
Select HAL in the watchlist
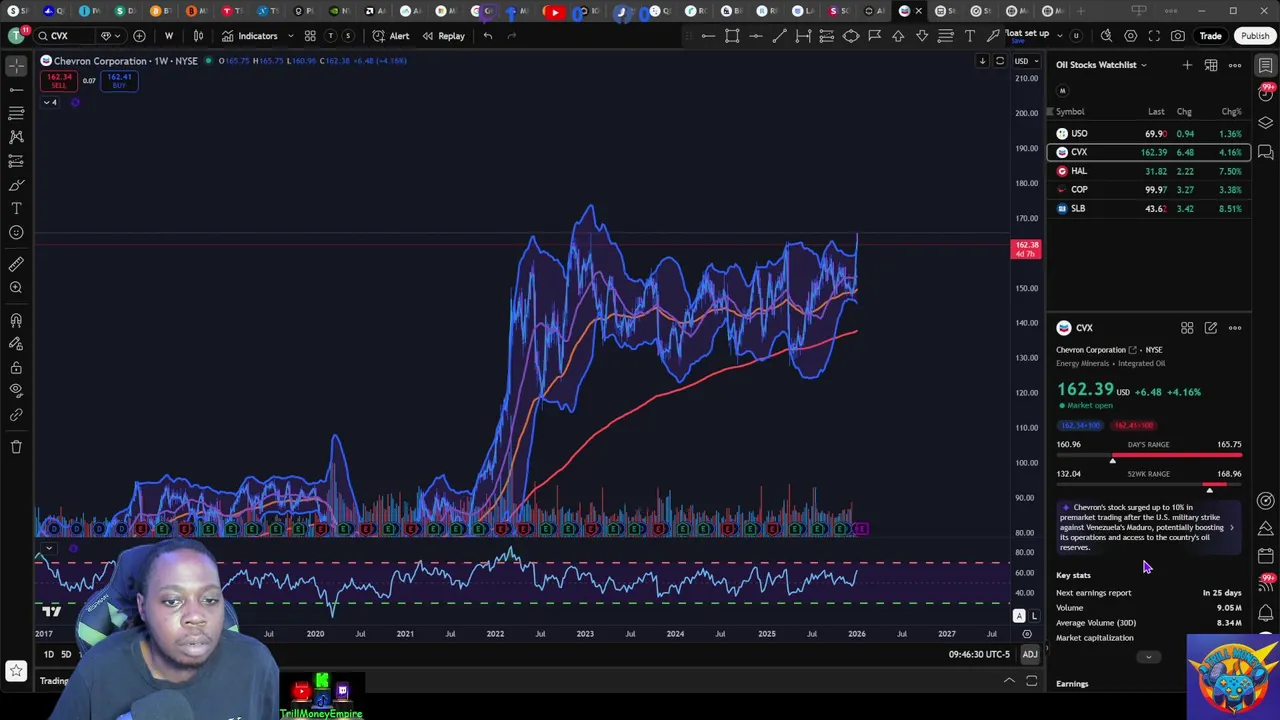[1149, 171]
